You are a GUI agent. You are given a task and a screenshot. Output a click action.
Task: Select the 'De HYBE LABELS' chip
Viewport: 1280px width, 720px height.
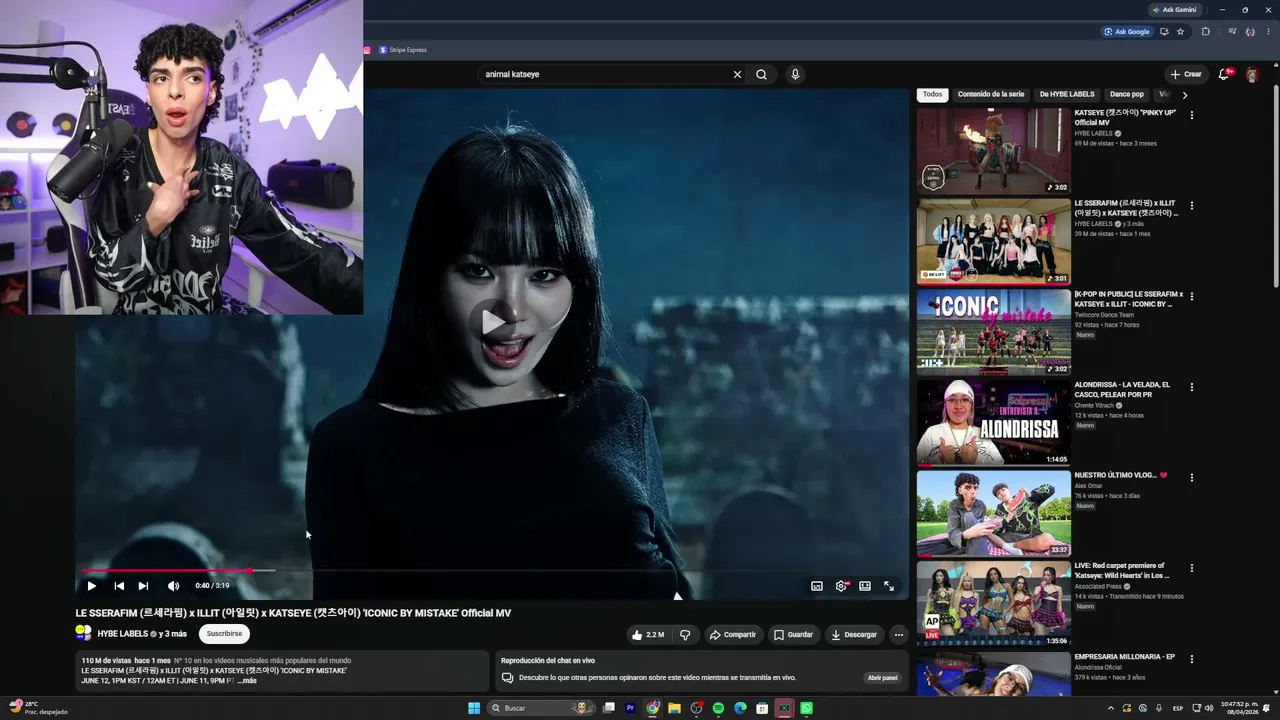click(1067, 94)
